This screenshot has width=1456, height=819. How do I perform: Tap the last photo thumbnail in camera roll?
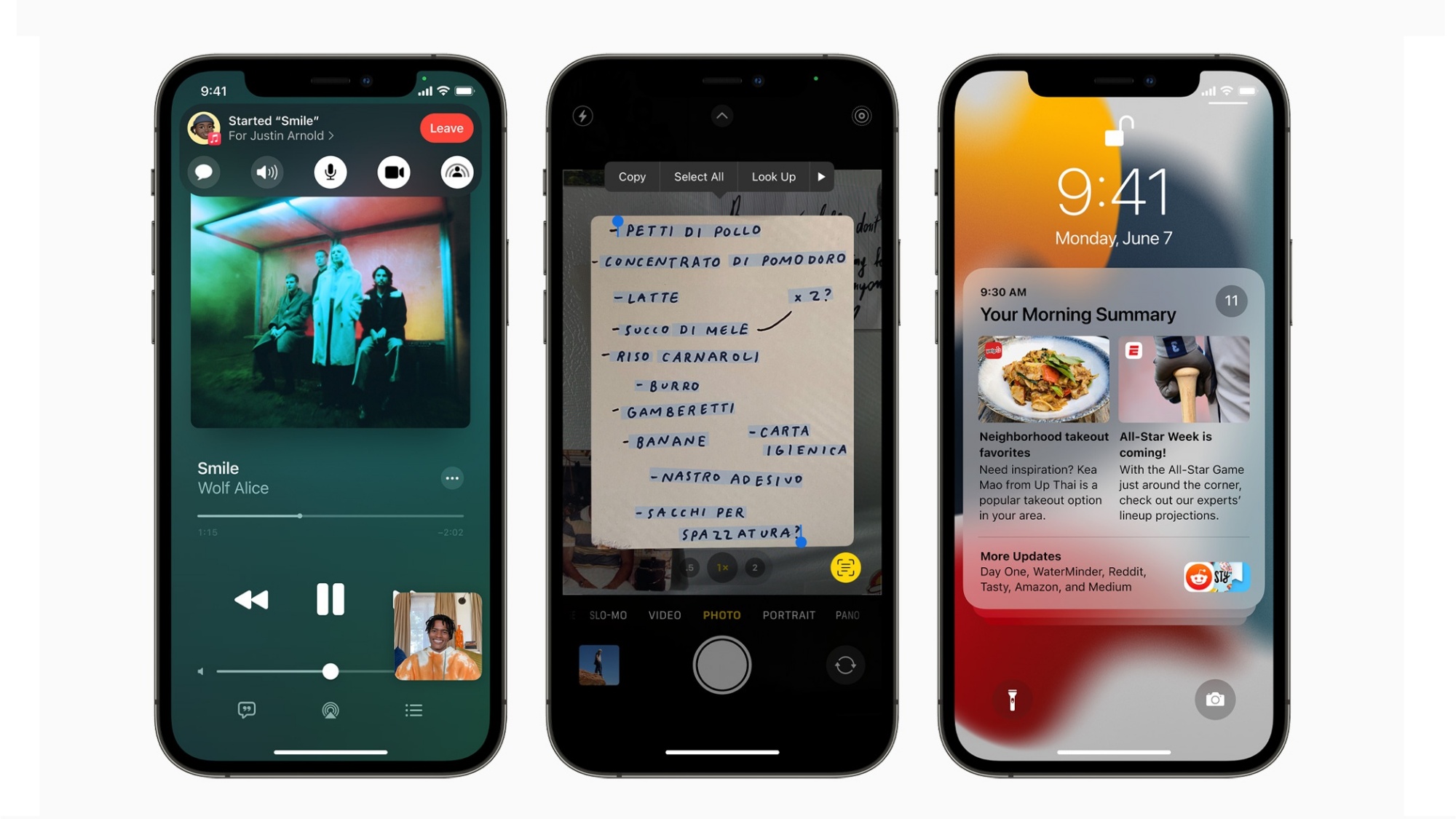[x=598, y=665]
